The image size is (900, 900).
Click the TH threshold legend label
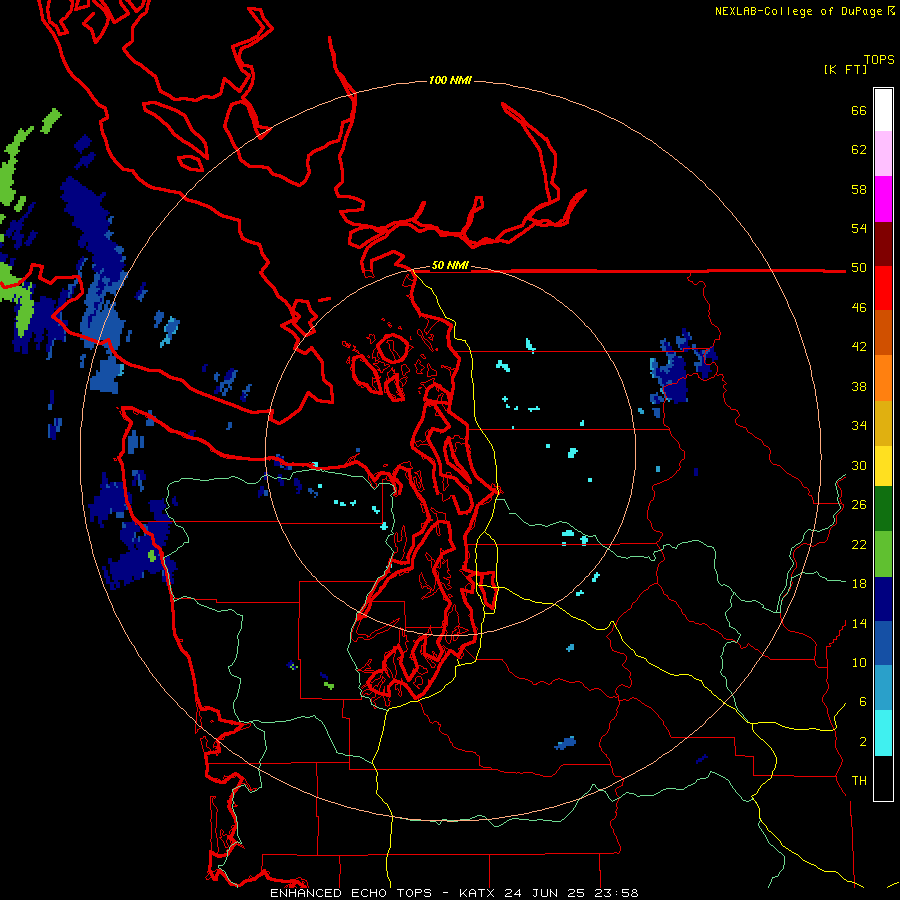pos(859,781)
